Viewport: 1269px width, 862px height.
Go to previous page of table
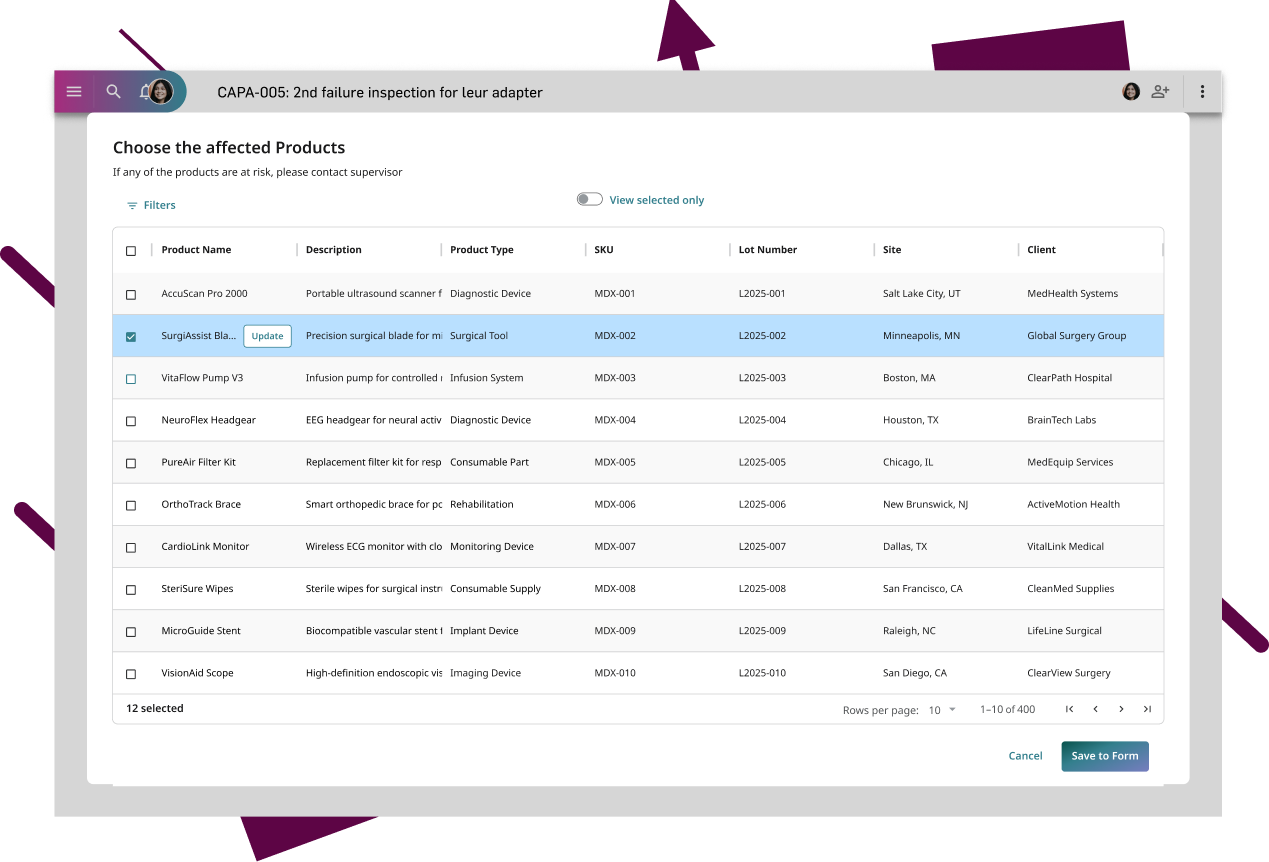click(x=1095, y=709)
